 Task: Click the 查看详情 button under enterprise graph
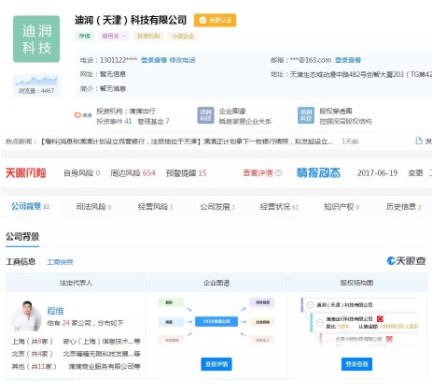tap(216, 364)
